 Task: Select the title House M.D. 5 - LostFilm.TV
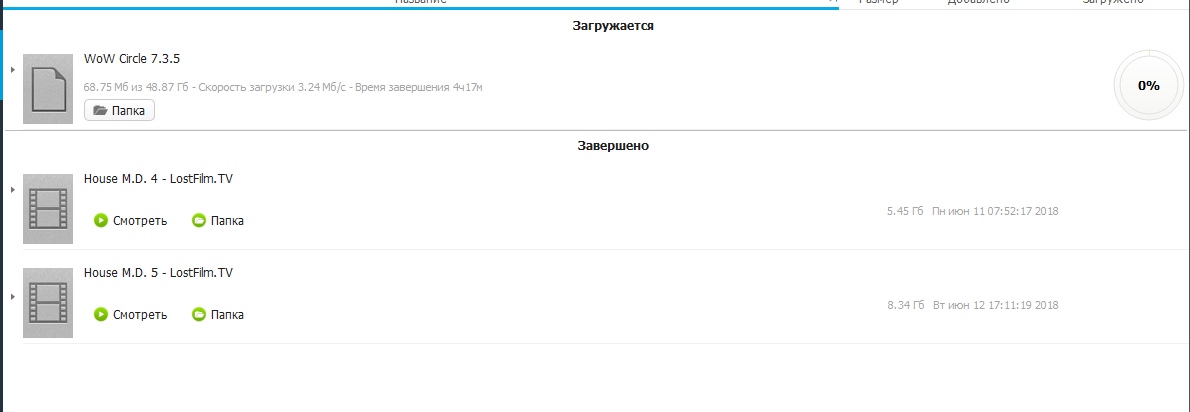(x=158, y=272)
